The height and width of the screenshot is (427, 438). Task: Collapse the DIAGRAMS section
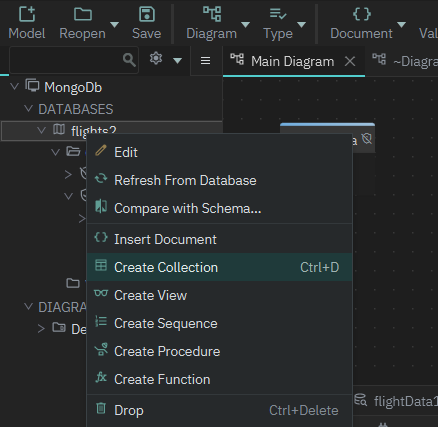click(29, 306)
